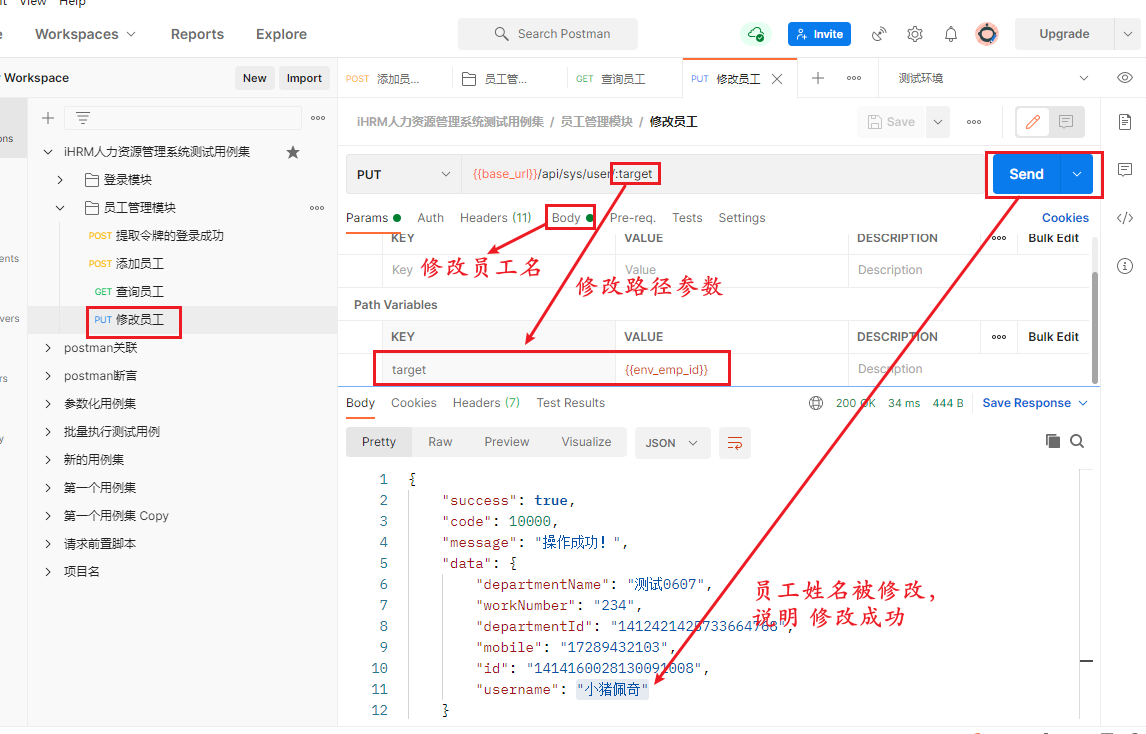Search the response with magnifier icon
Image resolution: width=1146 pixels, height=734 pixels.
pyautogui.click(x=1077, y=441)
